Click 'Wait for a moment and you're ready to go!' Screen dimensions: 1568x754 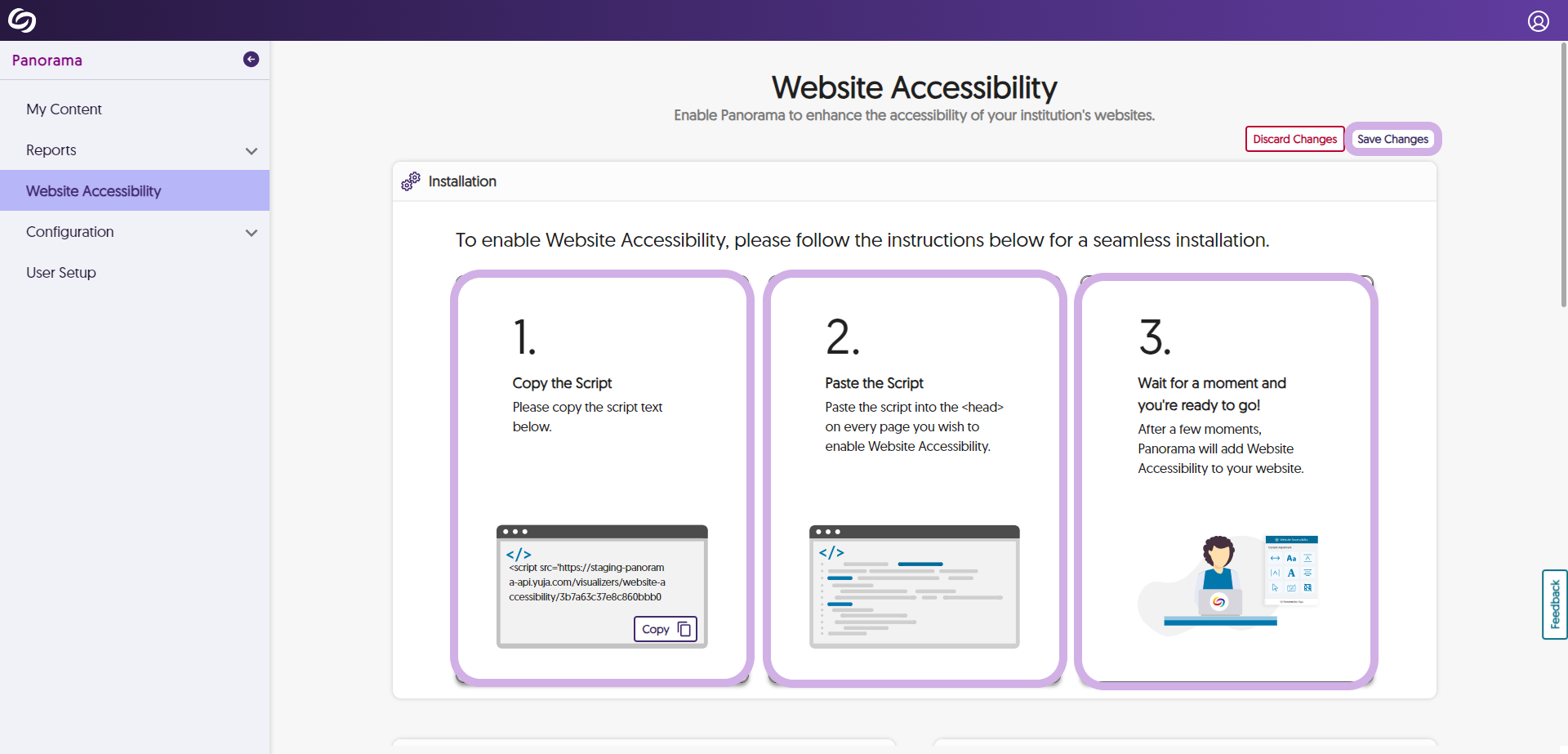1212,394
